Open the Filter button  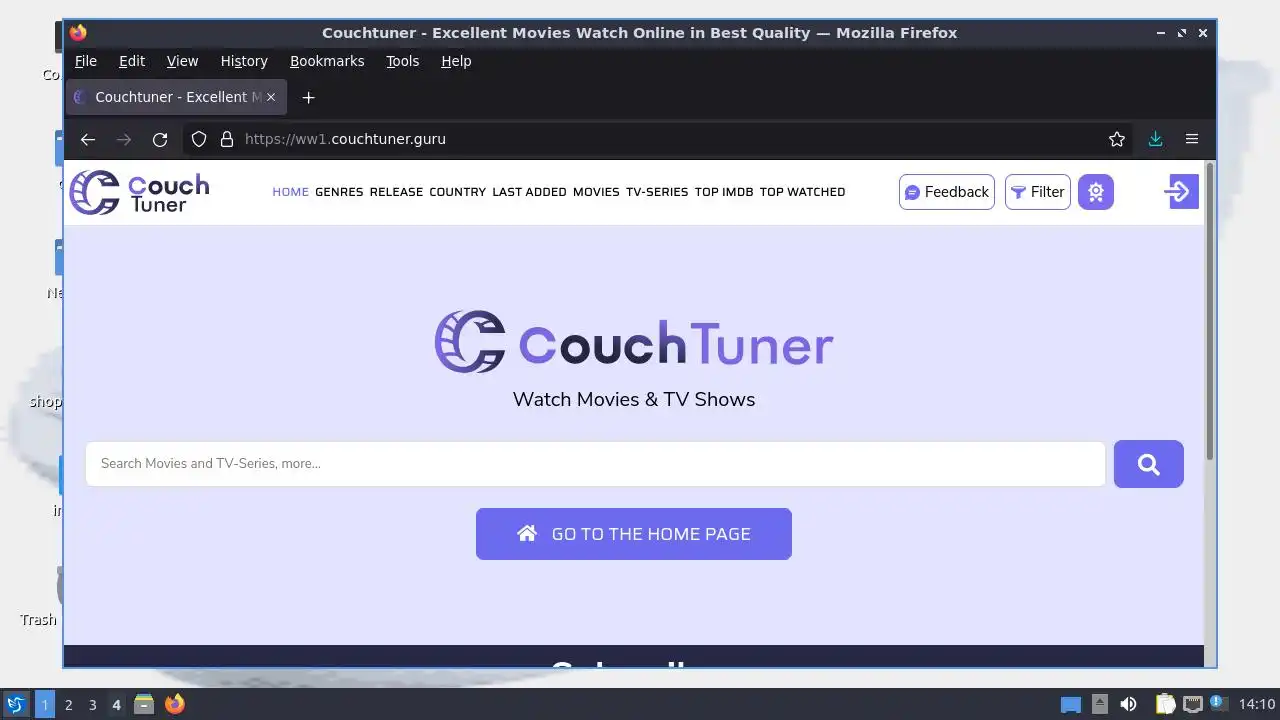tap(1038, 192)
